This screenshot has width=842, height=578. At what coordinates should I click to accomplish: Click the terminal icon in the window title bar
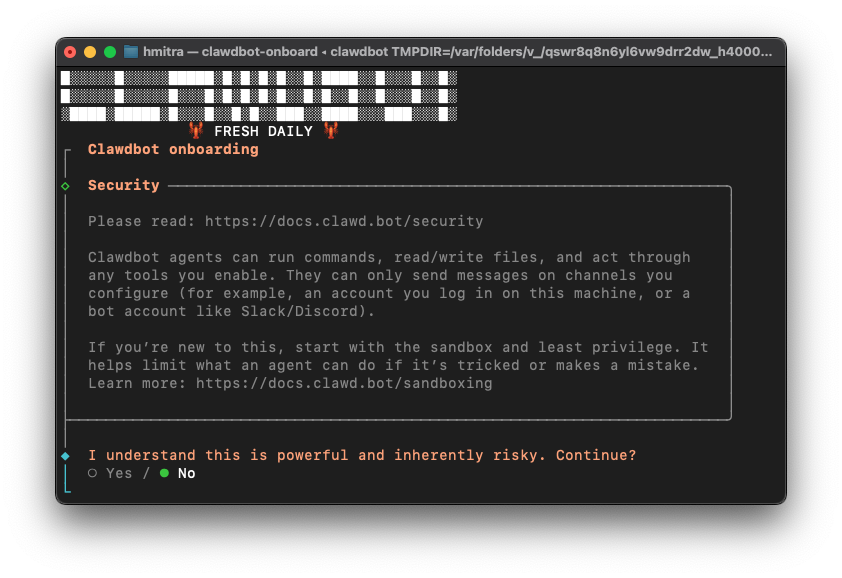(x=131, y=52)
